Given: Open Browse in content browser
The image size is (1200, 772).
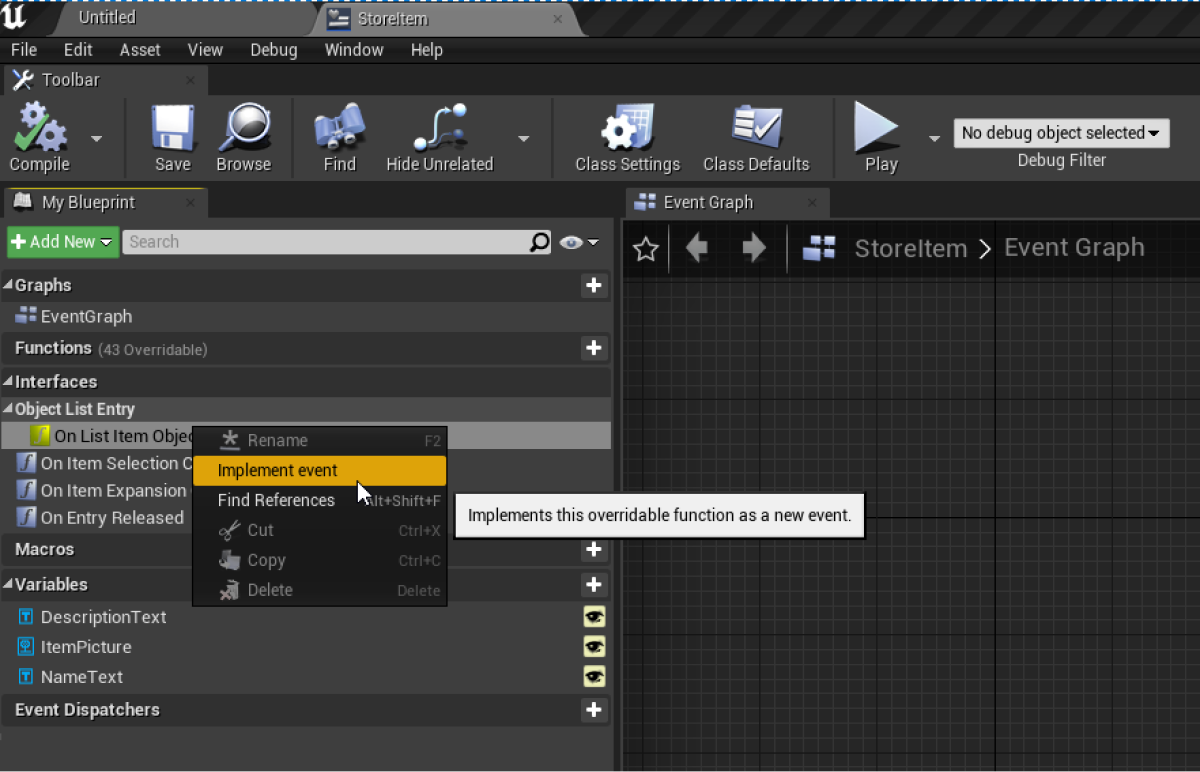Looking at the screenshot, I should coord(243,130).
